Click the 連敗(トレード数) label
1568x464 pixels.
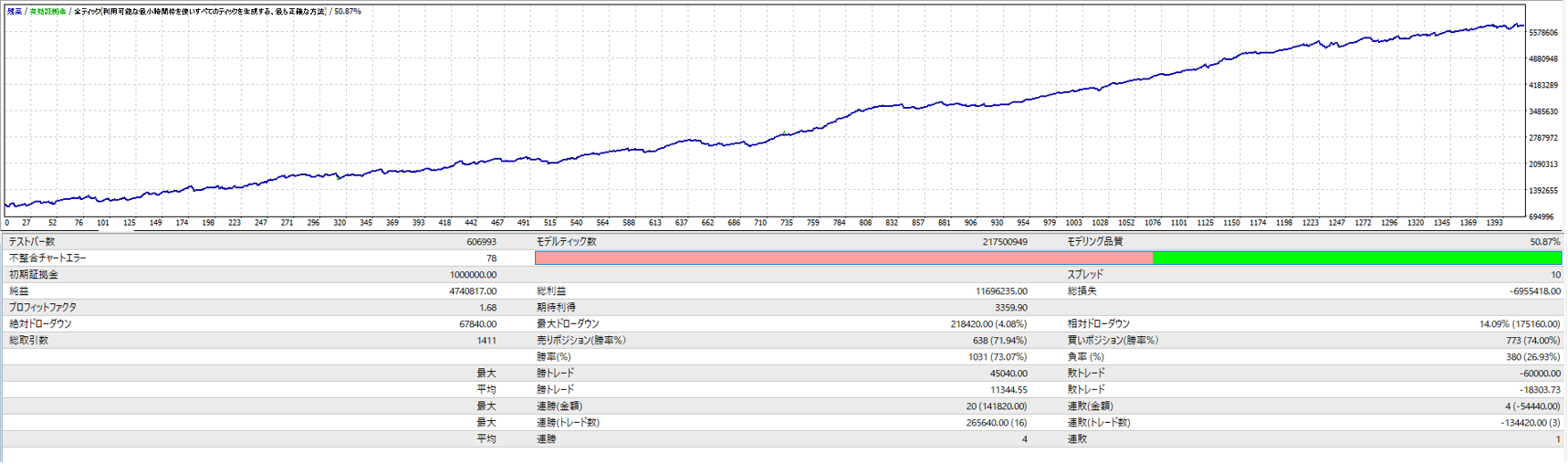pos(1099,423)
